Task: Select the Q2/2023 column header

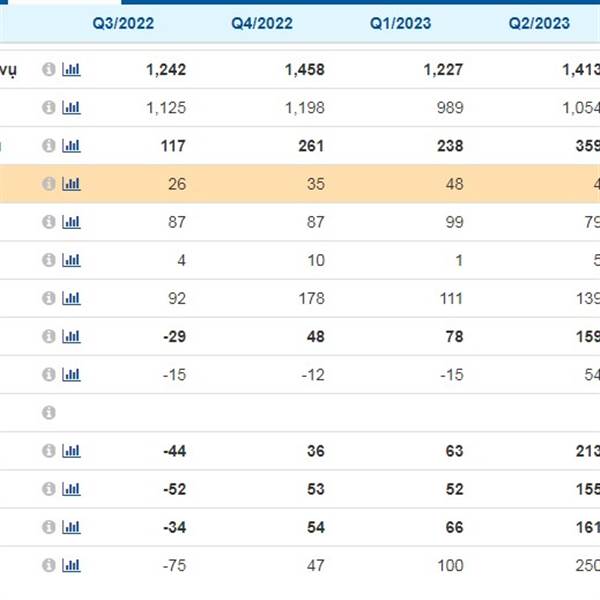Action: (539, 23)
